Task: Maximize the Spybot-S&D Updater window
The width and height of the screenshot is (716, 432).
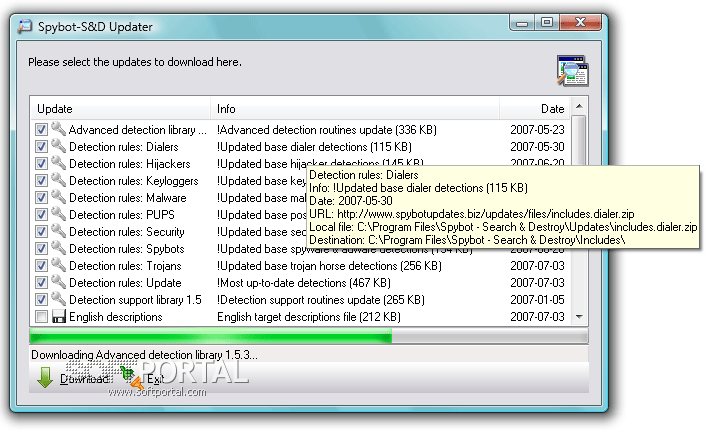Action: [x=547, y=23]
